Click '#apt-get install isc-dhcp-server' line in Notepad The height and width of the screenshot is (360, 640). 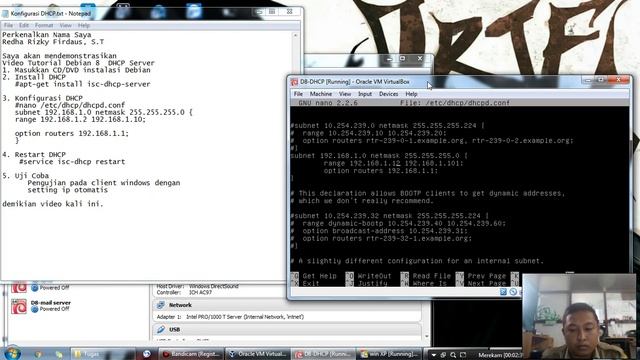pyautogui.click(x=82, y=84)
